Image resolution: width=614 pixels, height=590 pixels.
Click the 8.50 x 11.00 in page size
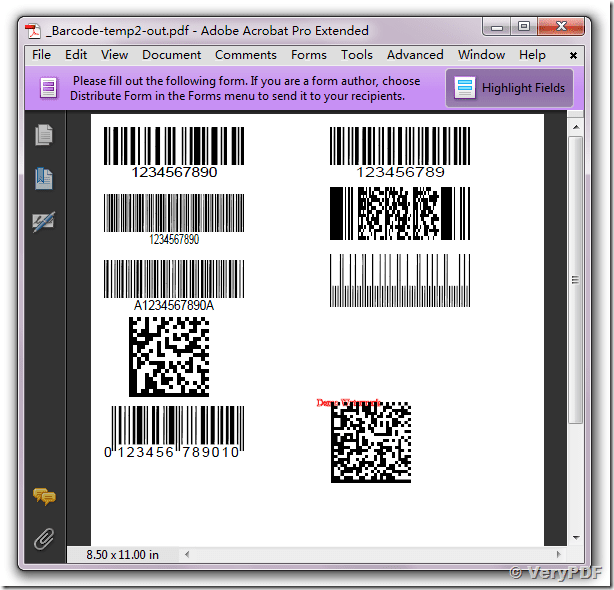[123, 555]
